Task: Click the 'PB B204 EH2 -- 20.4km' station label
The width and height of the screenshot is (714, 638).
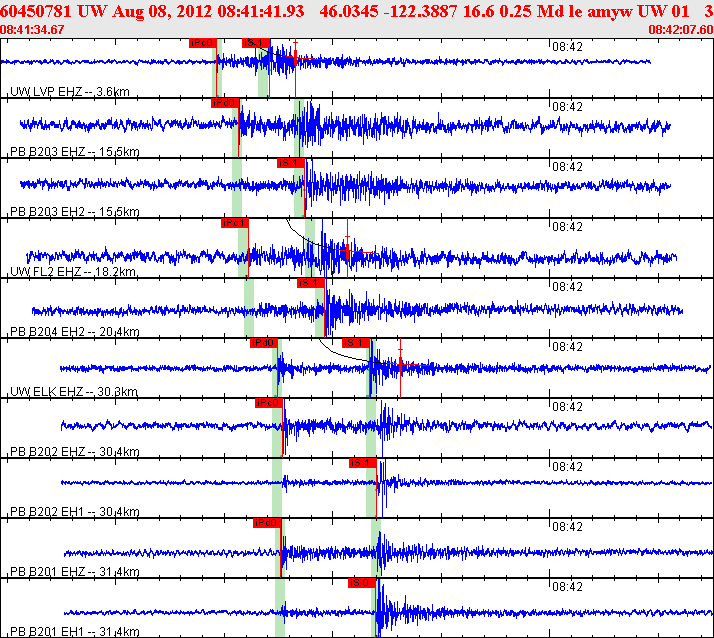Action: (75, 332)
